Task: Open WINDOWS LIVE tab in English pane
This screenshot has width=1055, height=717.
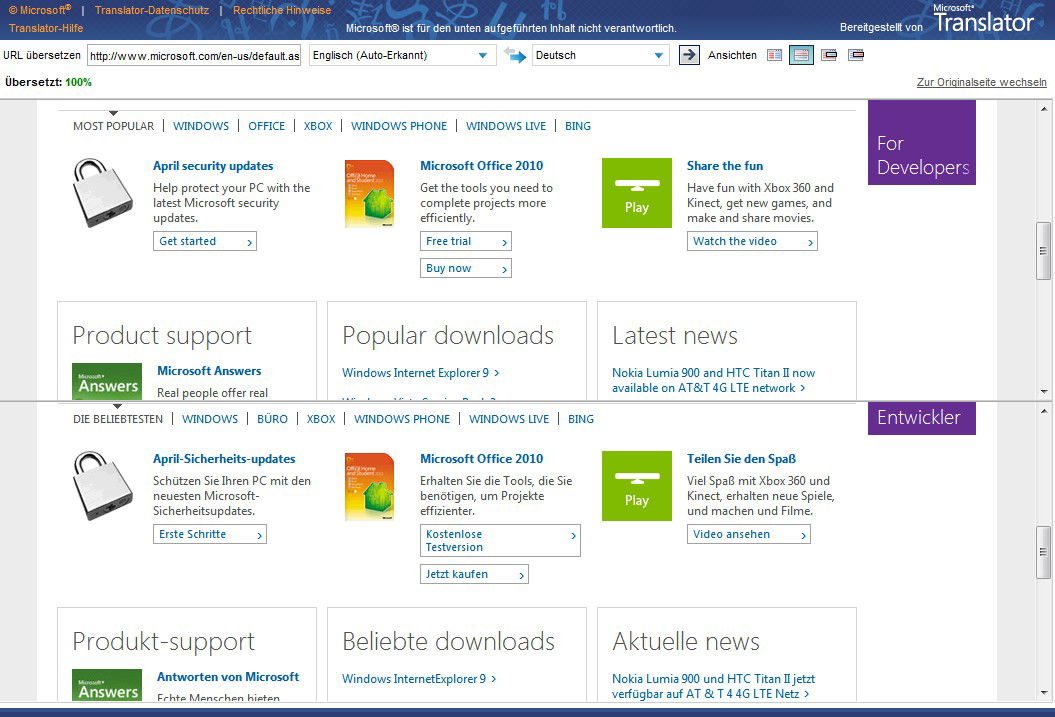Action: pos(506,126)
